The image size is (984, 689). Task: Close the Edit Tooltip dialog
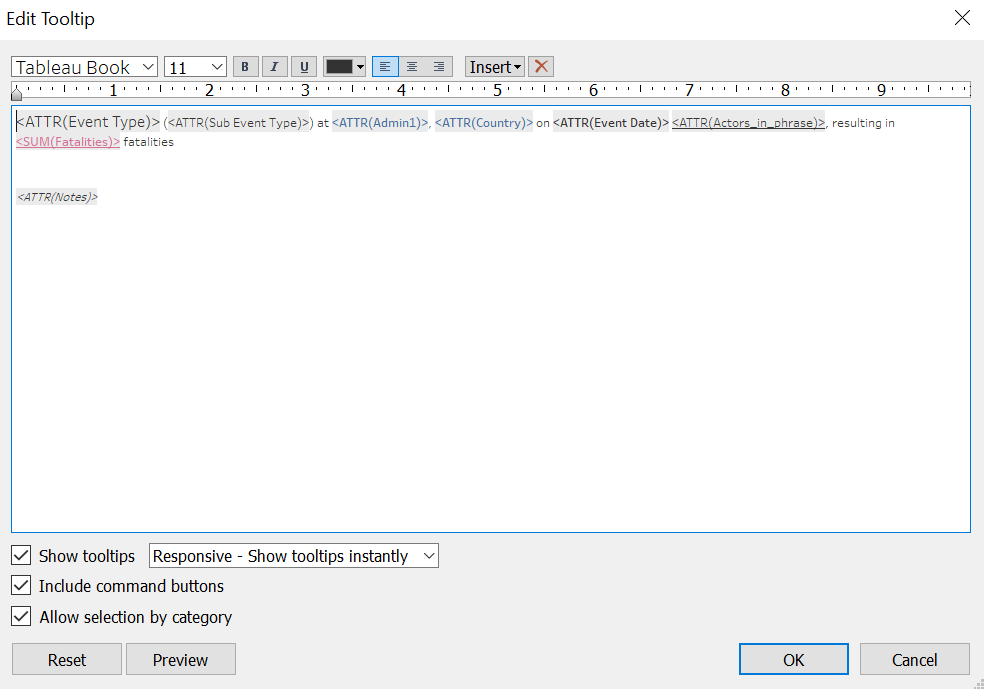(961, 18)
